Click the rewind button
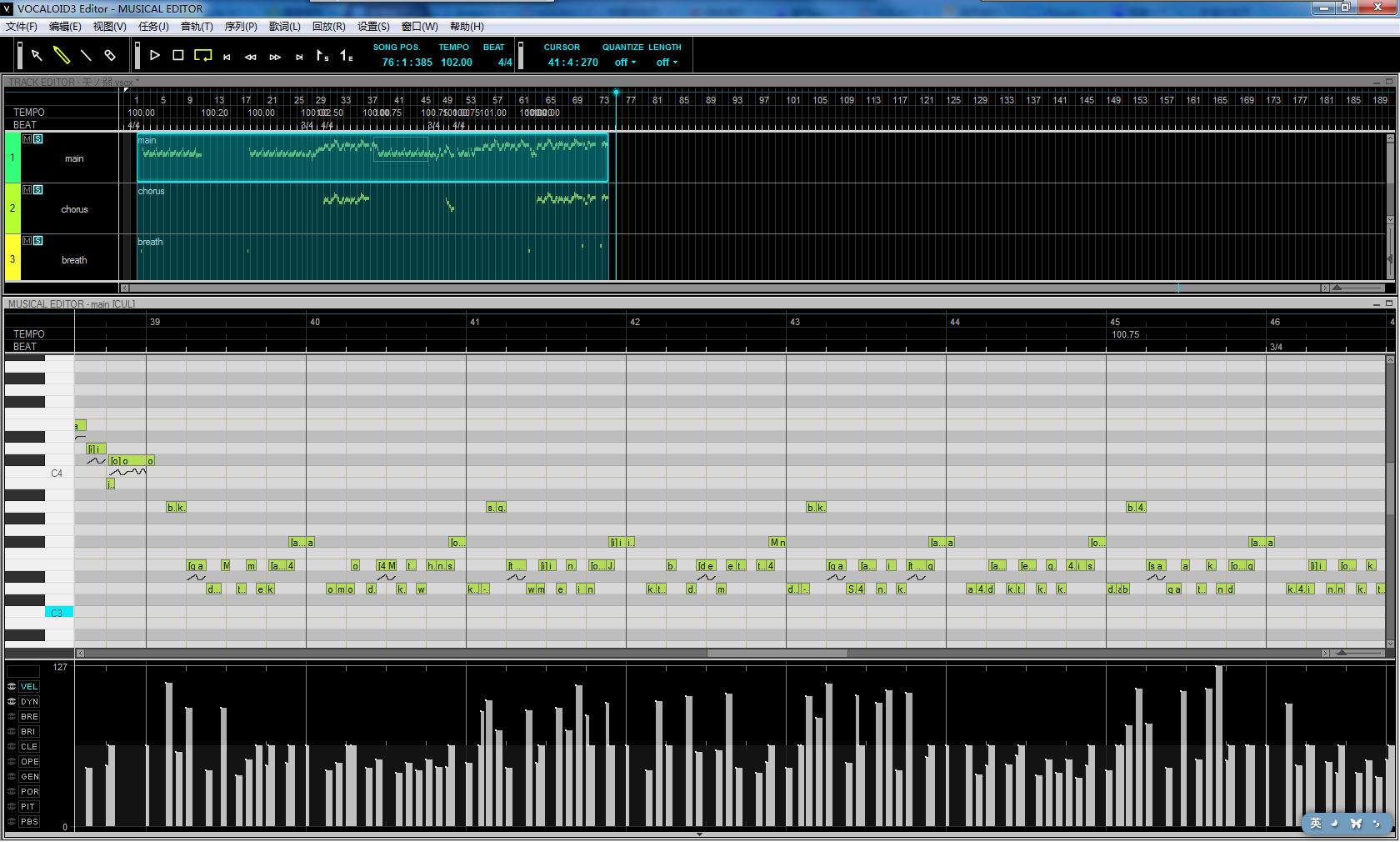The width and height of the screenshot is (1400, 842). [251, 57]
